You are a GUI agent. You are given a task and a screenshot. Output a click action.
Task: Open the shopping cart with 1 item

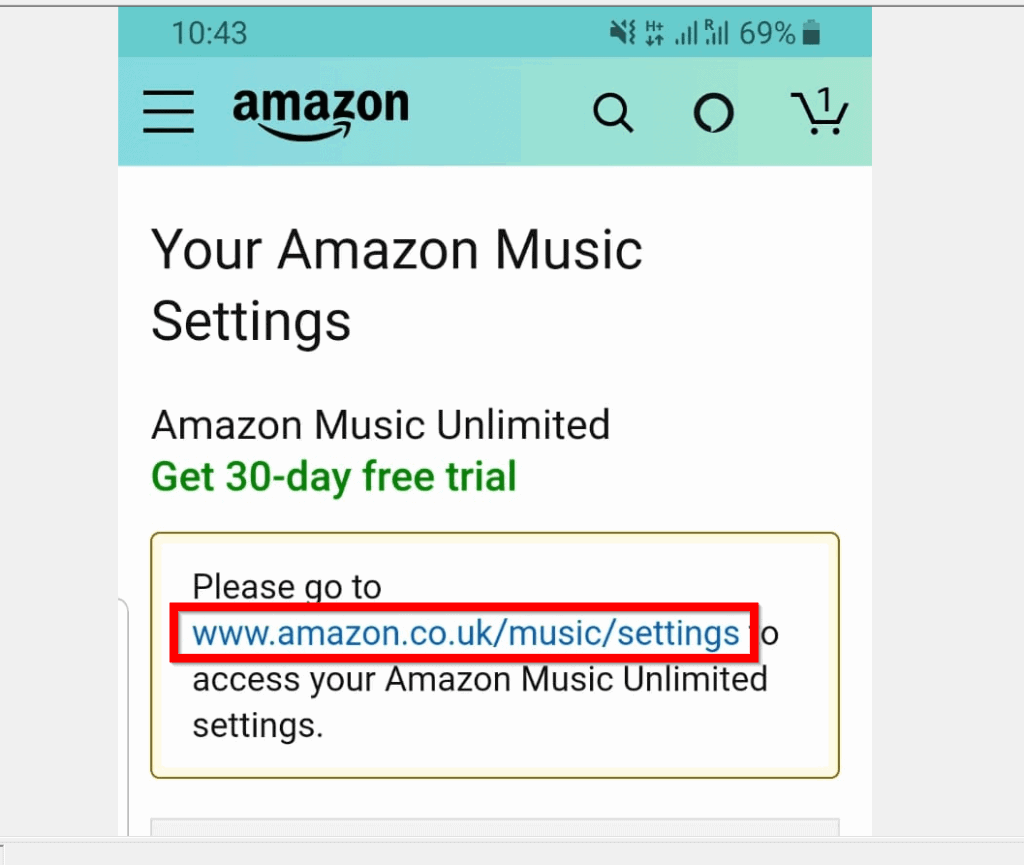pos(820,113)
